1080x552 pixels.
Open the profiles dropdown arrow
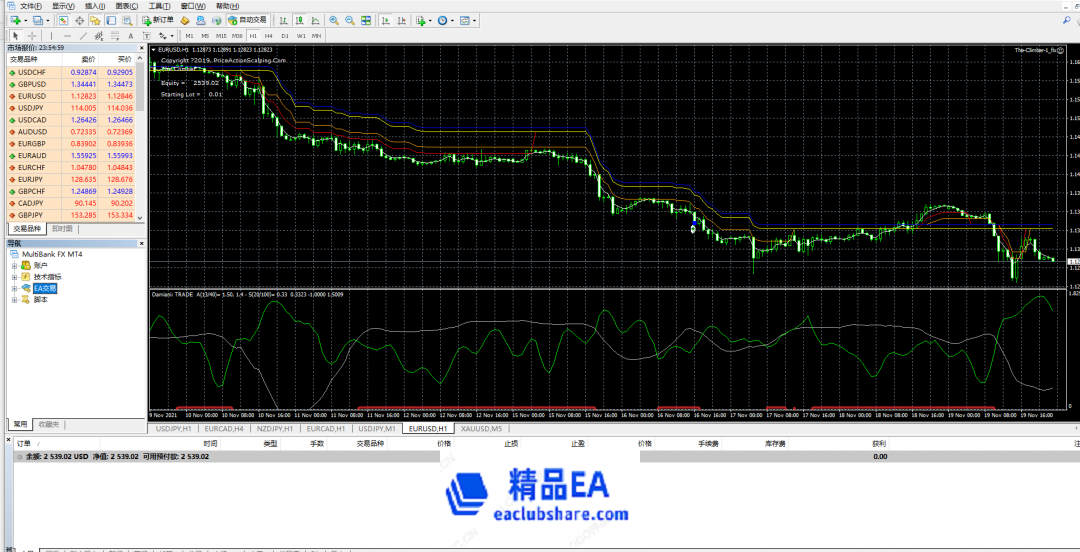point(48,21)
